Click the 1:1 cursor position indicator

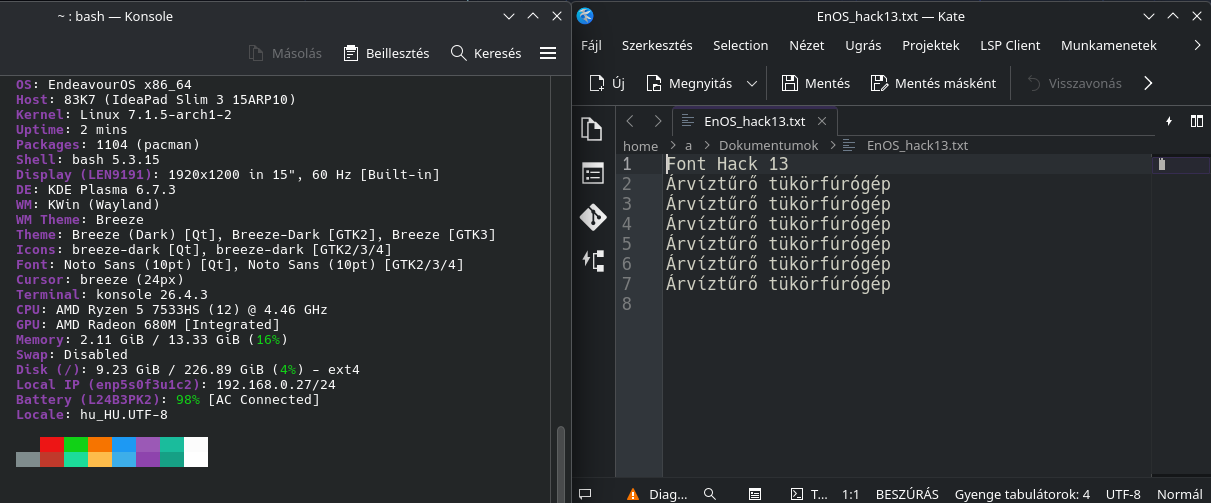coord(850,494)
